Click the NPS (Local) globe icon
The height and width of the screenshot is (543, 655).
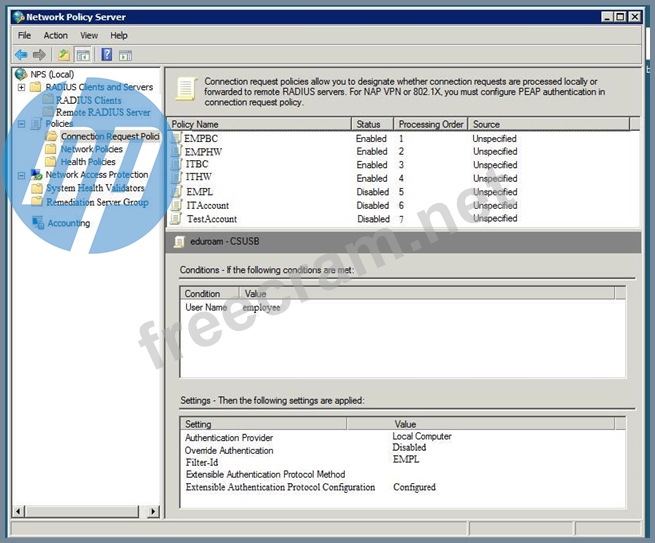point(21,74)
